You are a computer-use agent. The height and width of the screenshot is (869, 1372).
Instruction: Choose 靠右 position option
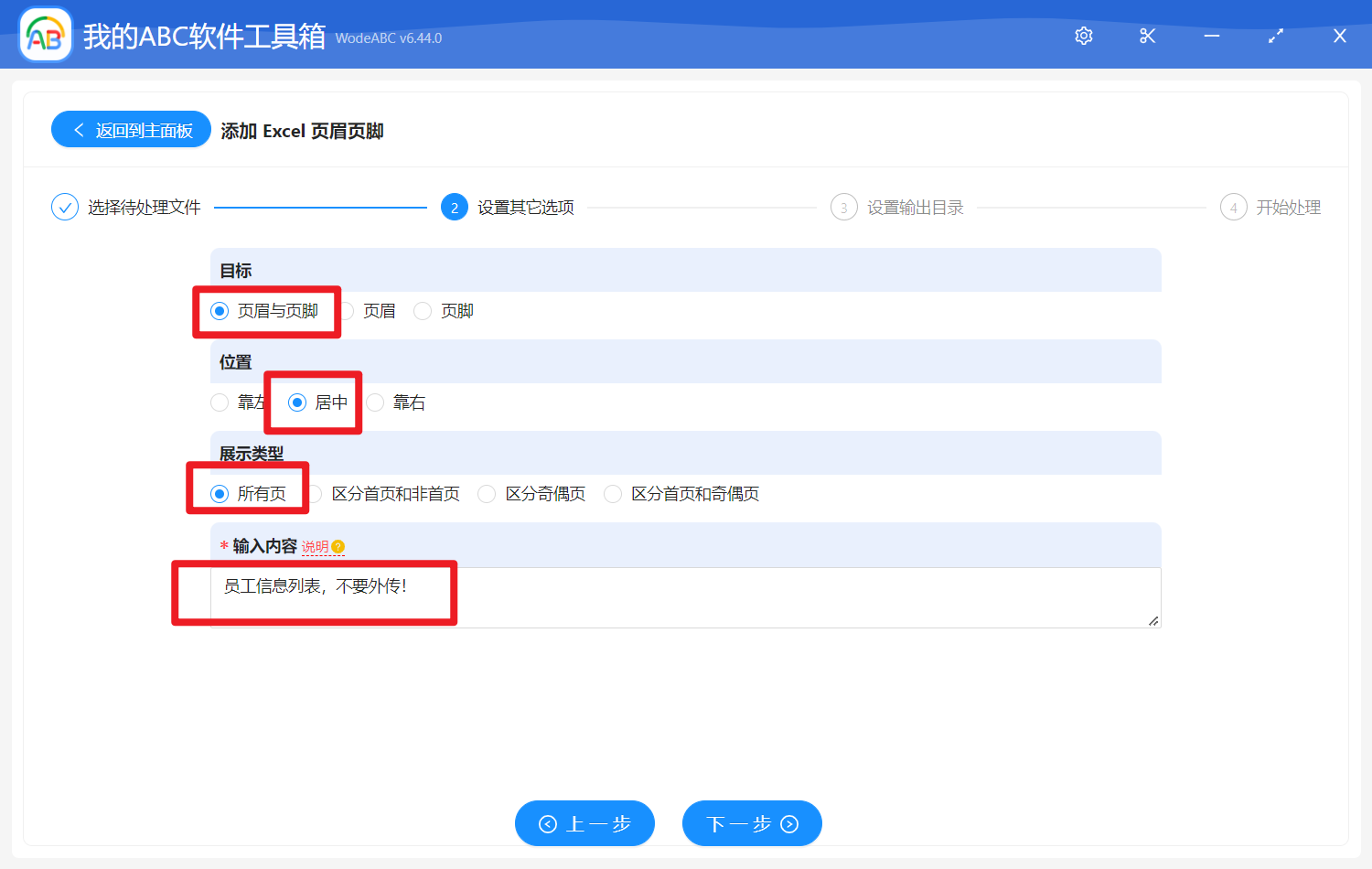click(x=375, y=402)
